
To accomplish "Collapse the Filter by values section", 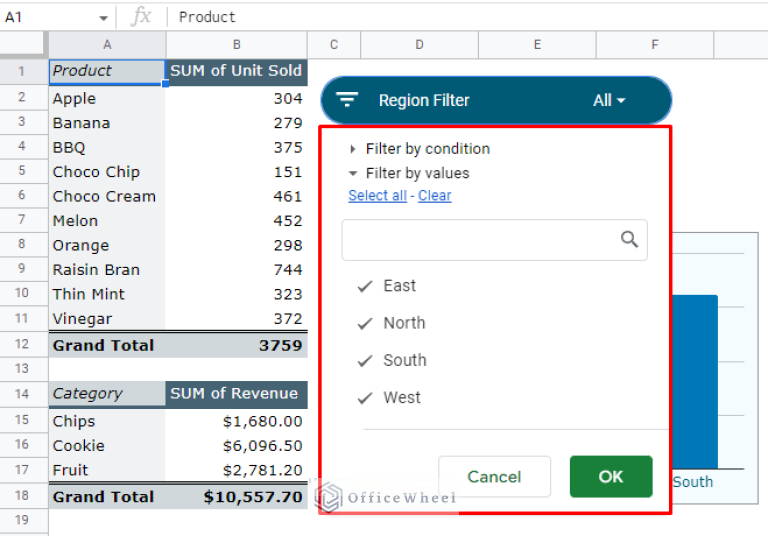I will 353,173.
